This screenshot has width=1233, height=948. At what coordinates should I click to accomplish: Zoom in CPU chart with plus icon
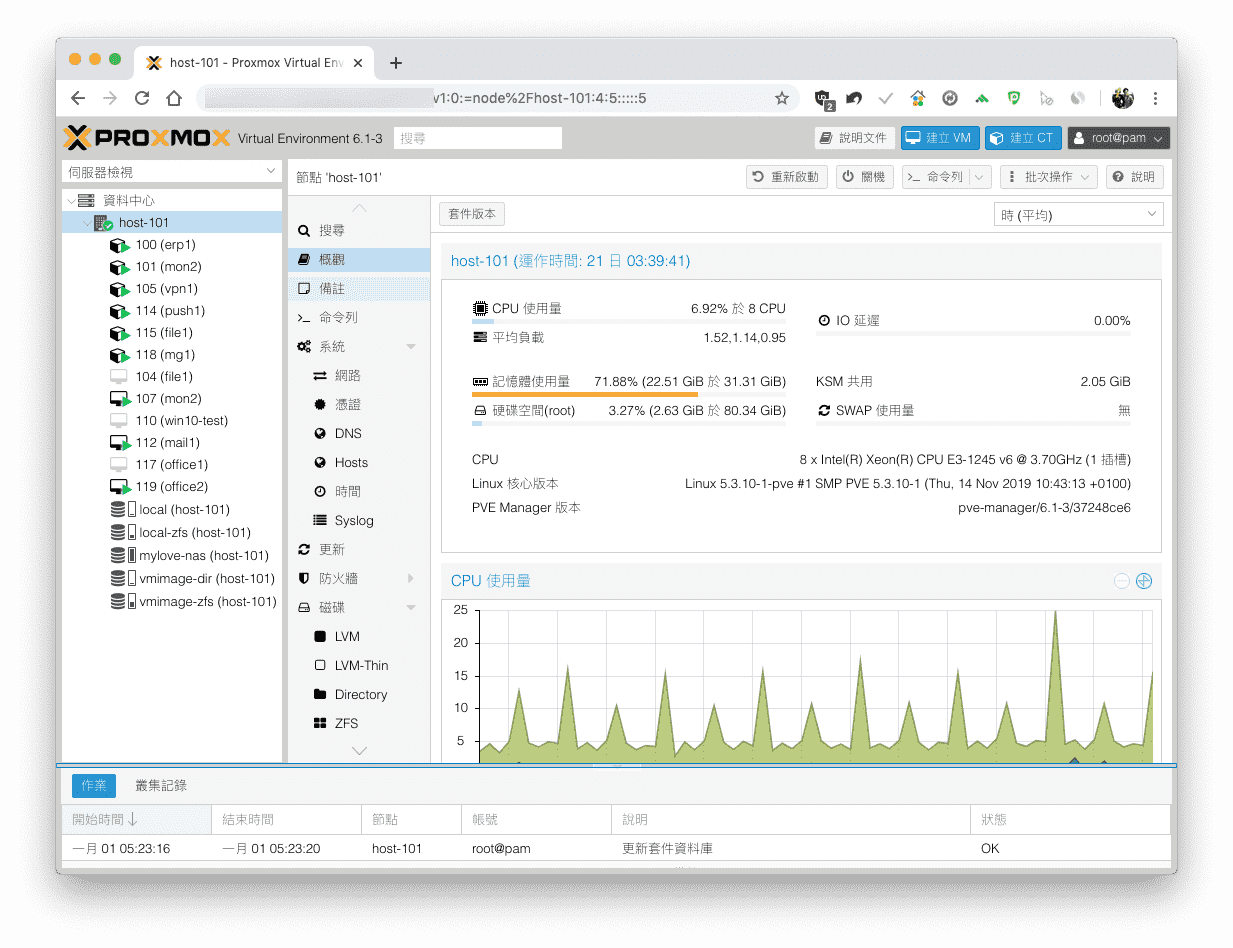(x=1144, y=581)
